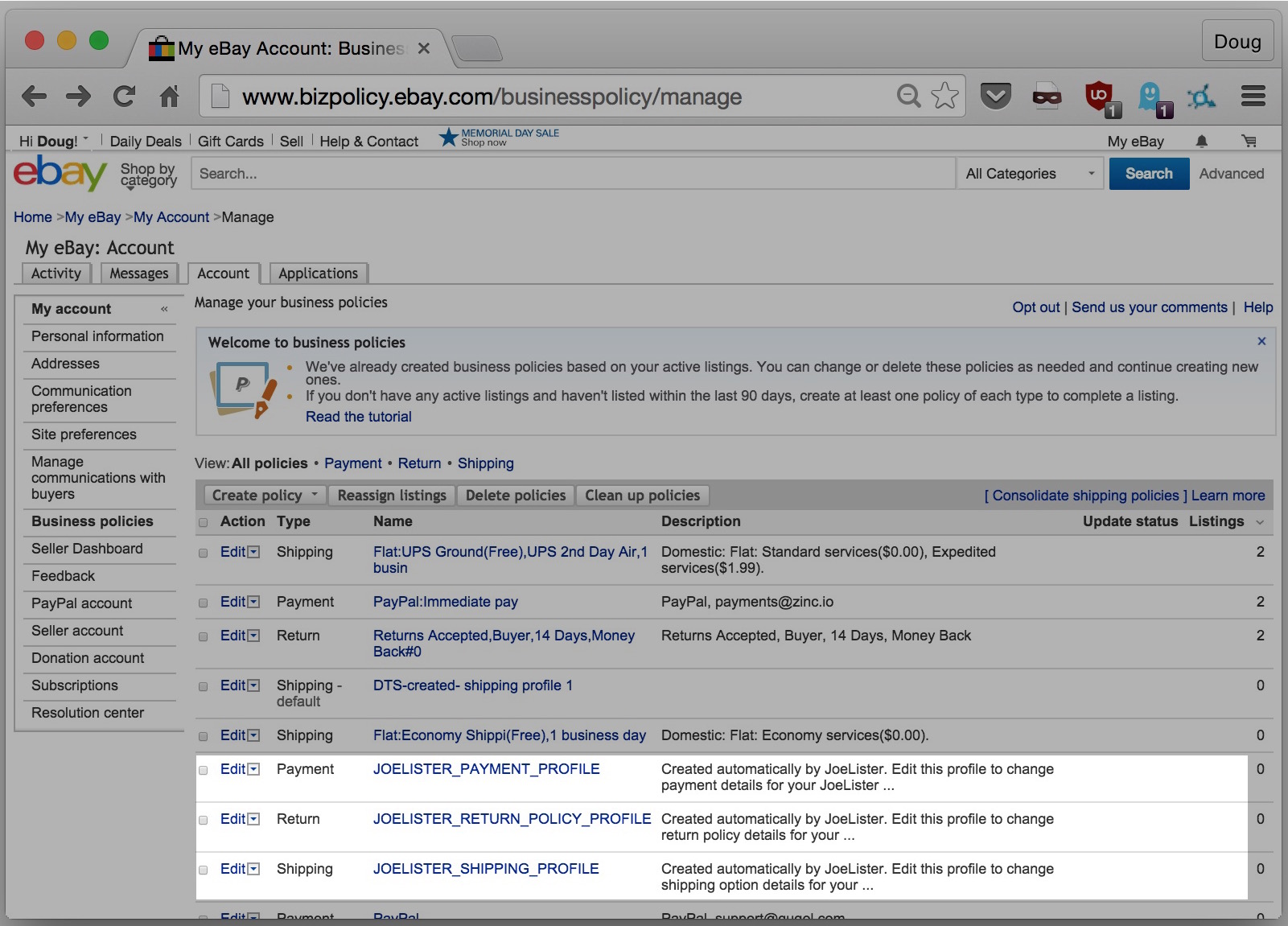Open PayPal account in sidebar
This screenshot has height=926, width=1288.
tap(82, 603)
